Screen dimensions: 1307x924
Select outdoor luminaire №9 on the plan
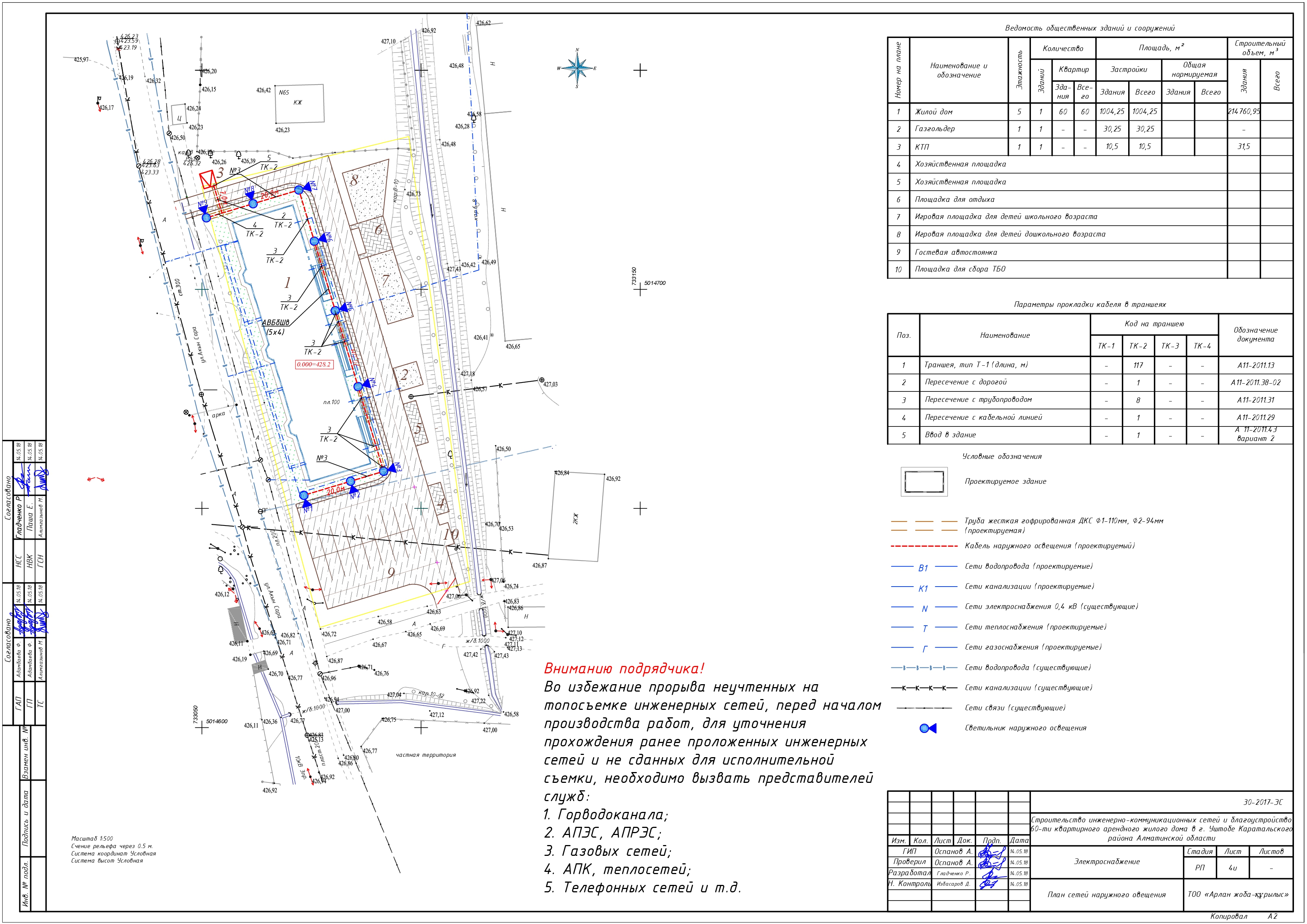pos(206,217)
